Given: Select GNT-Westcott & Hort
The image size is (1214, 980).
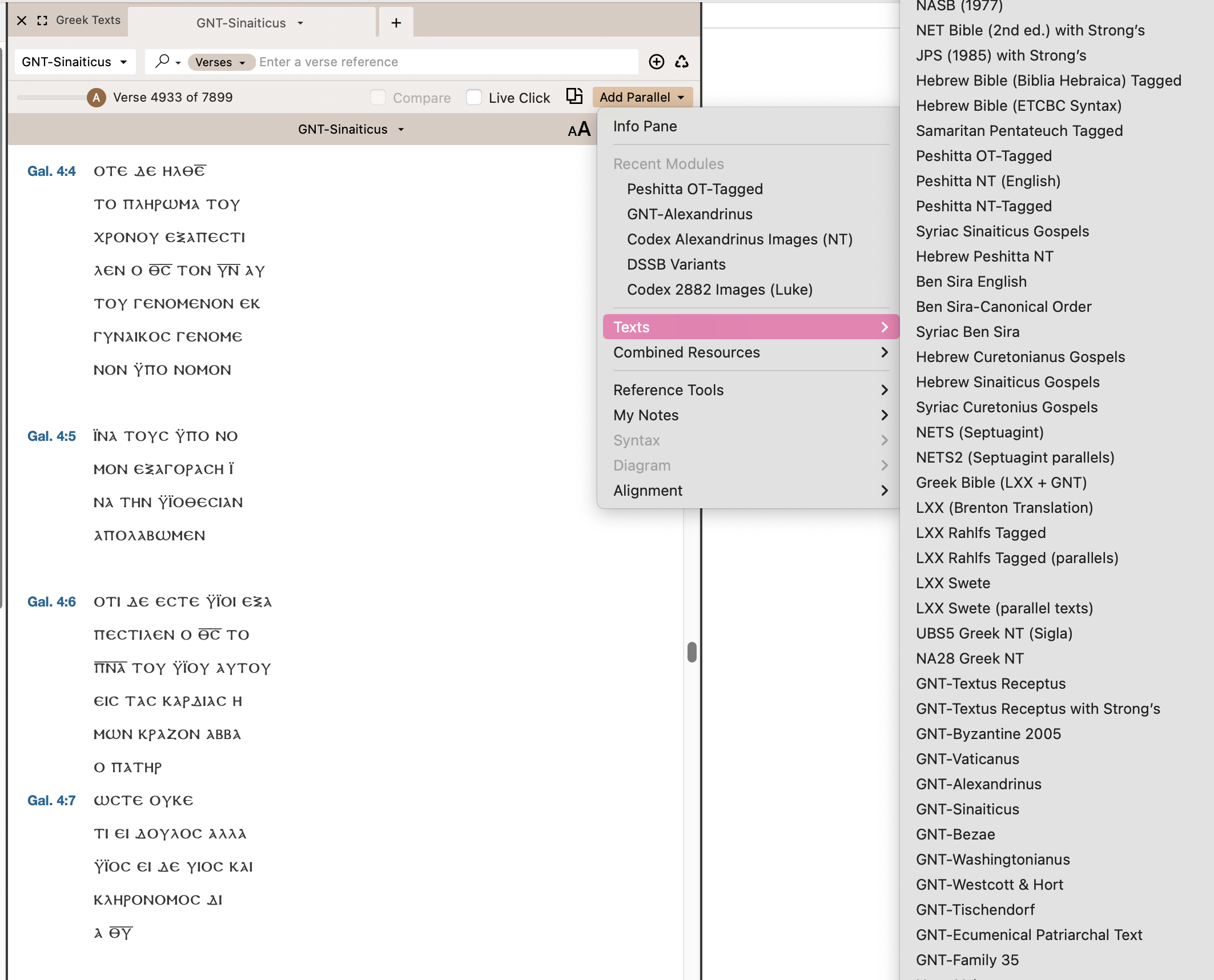Looking at the screenshot, I should (x=990, y=885).
